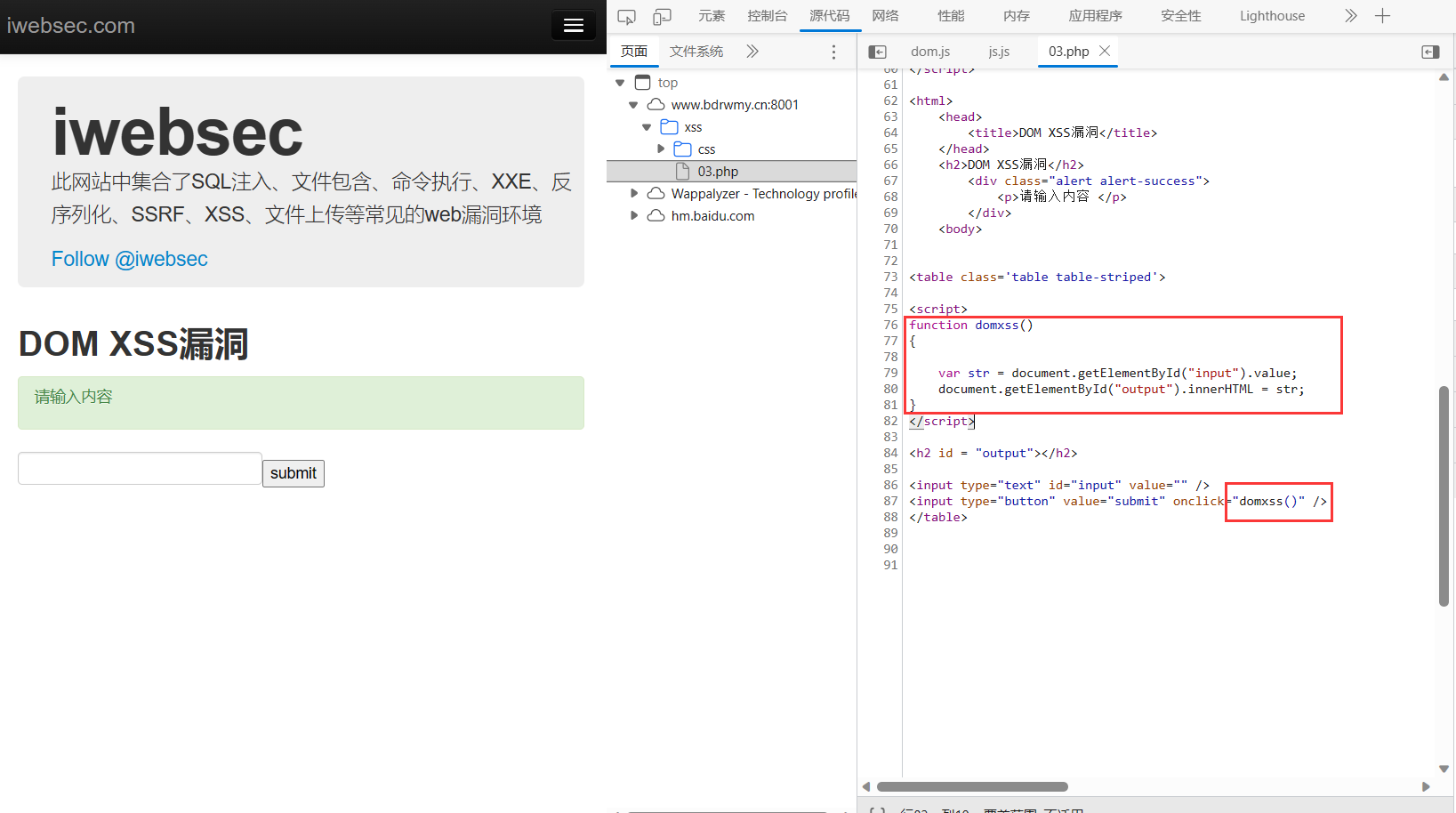
Task: Click the plus icon to add tool
Action: point(1382,16)
